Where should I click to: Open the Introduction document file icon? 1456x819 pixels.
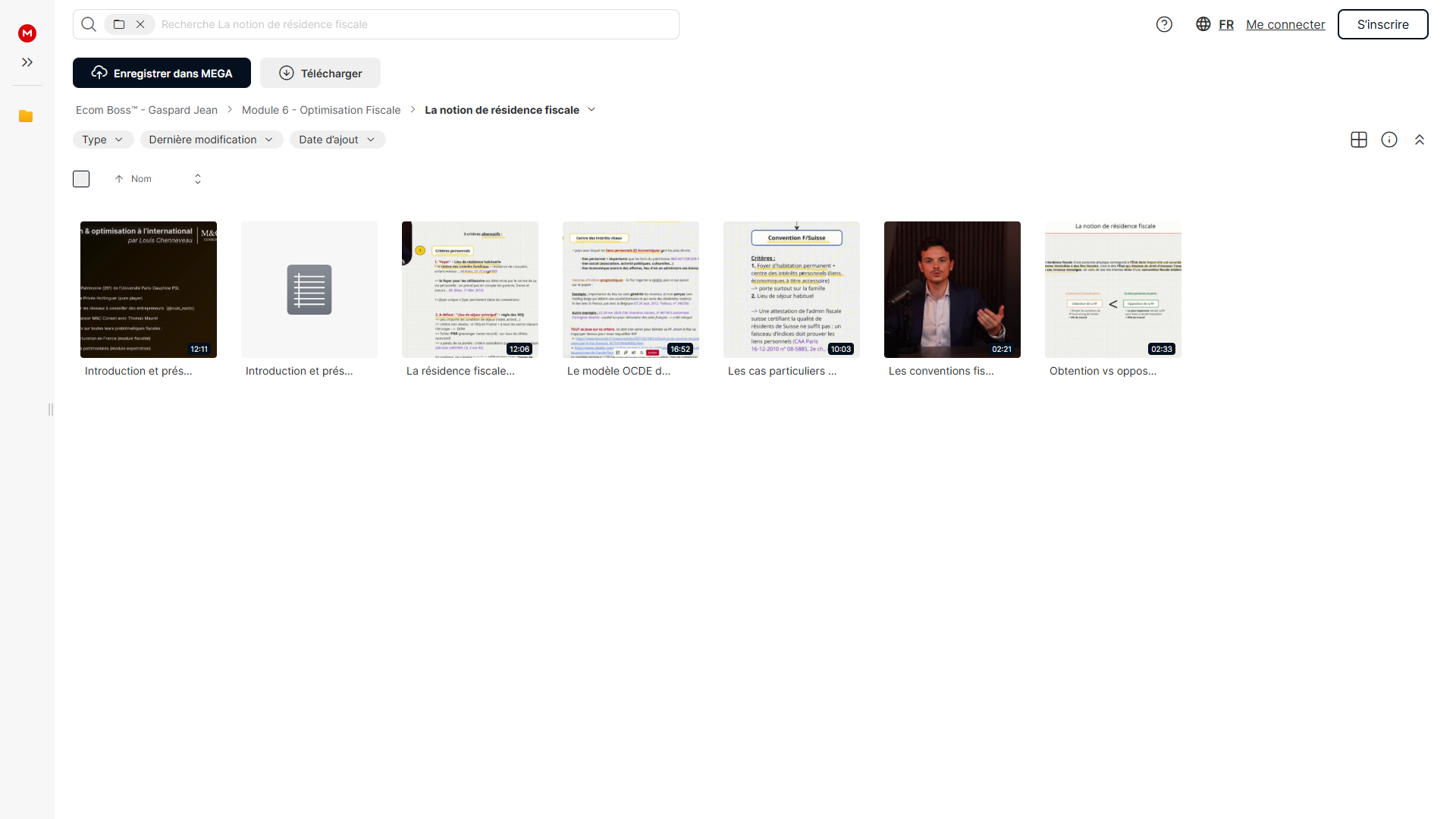(309, 290)
